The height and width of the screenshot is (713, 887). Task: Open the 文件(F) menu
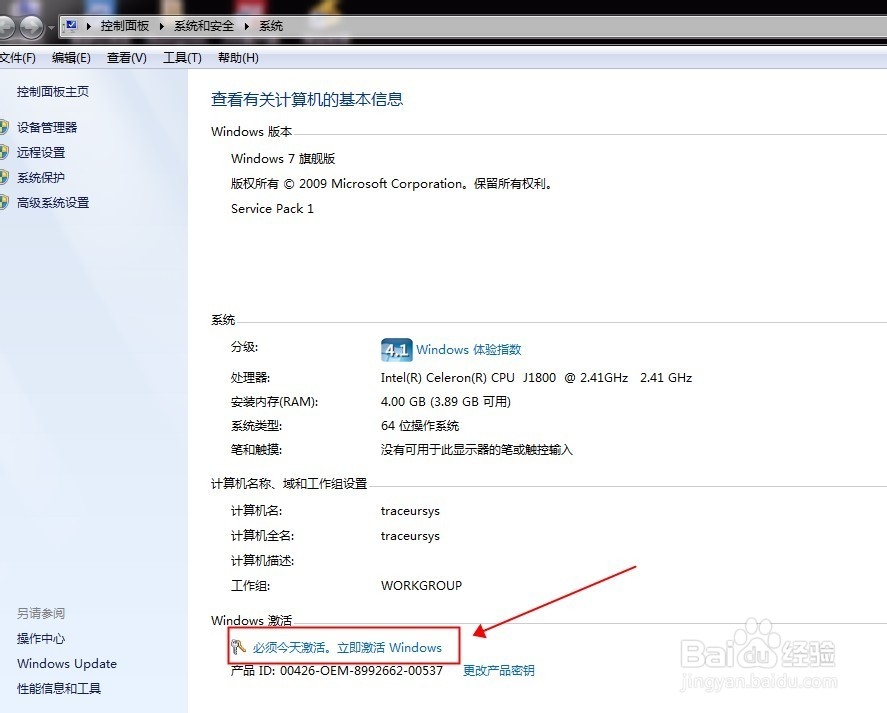(x=18, y=58)
